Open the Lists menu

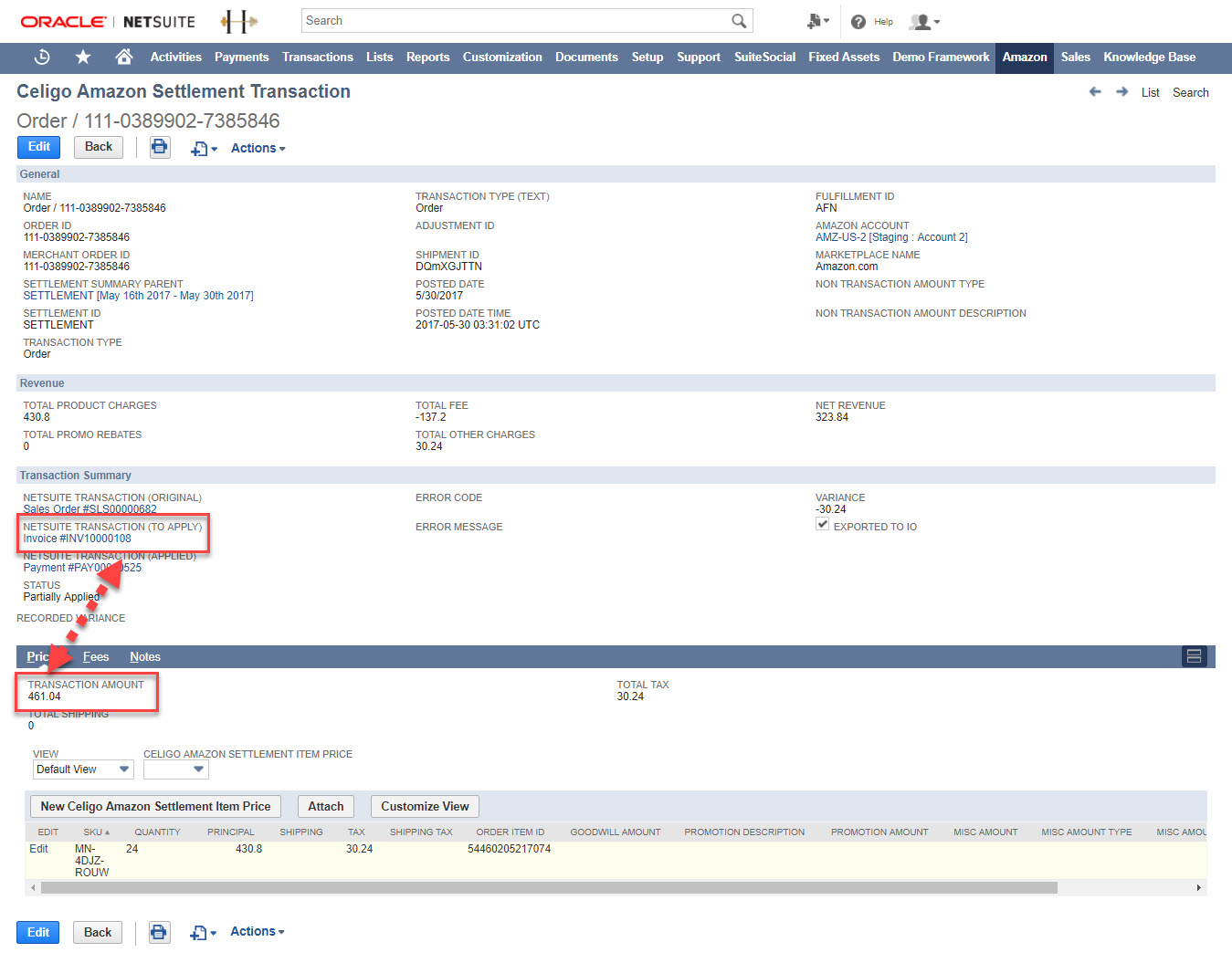point(379,57)
